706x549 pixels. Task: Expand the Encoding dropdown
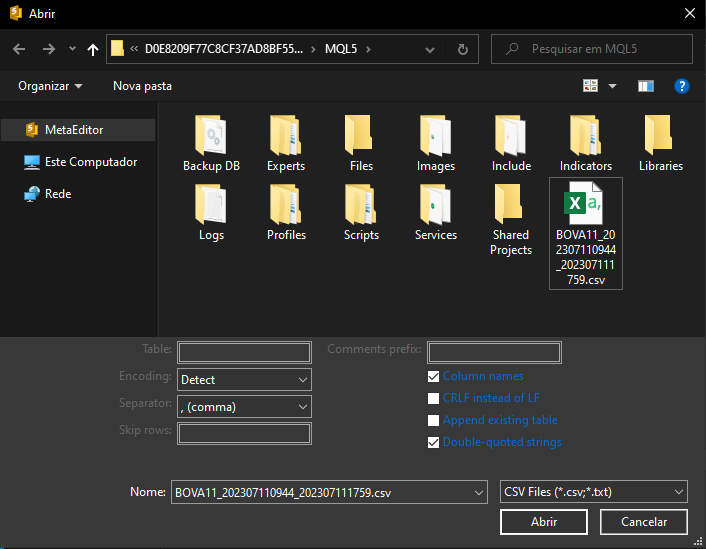pos(244,380)
